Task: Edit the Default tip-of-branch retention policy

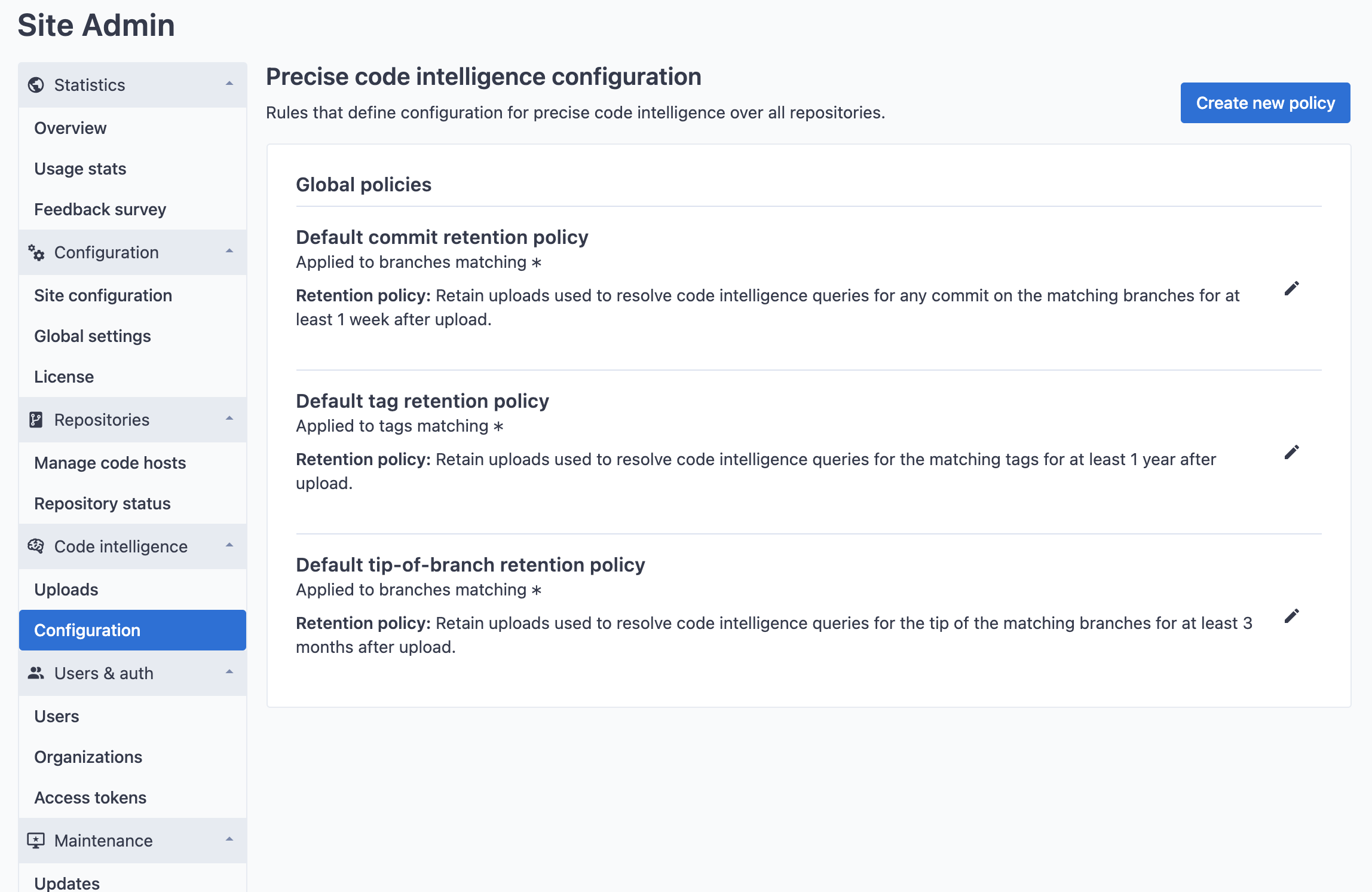Action: click(1292, 615)
